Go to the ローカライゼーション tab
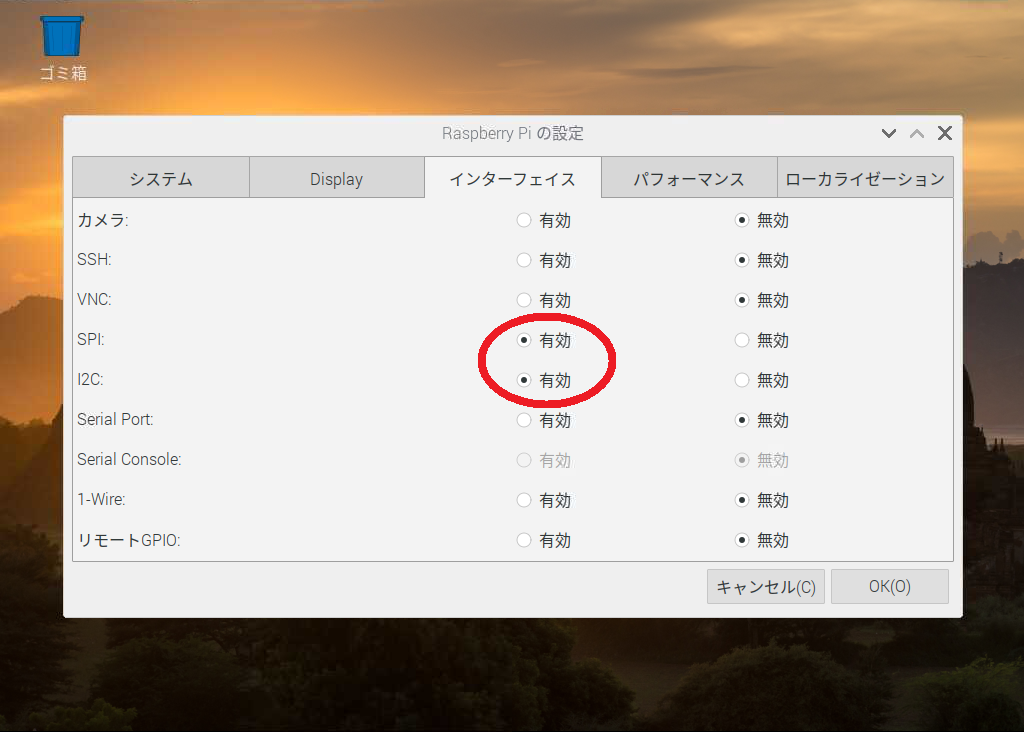This screenshot has width=1024, height=732. (865, 179)
